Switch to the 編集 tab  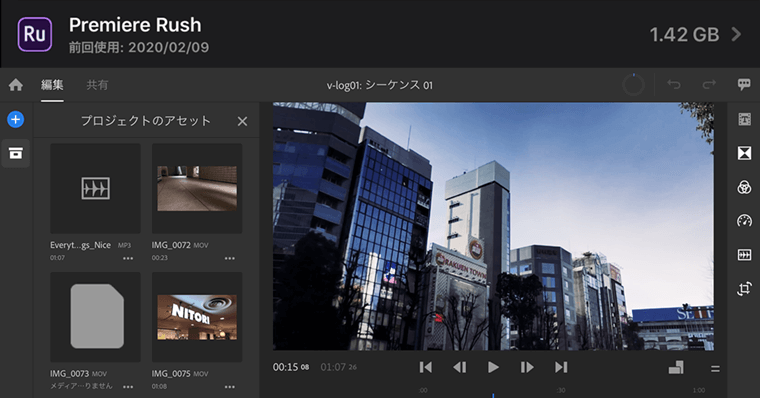click(x=52, y=85)
